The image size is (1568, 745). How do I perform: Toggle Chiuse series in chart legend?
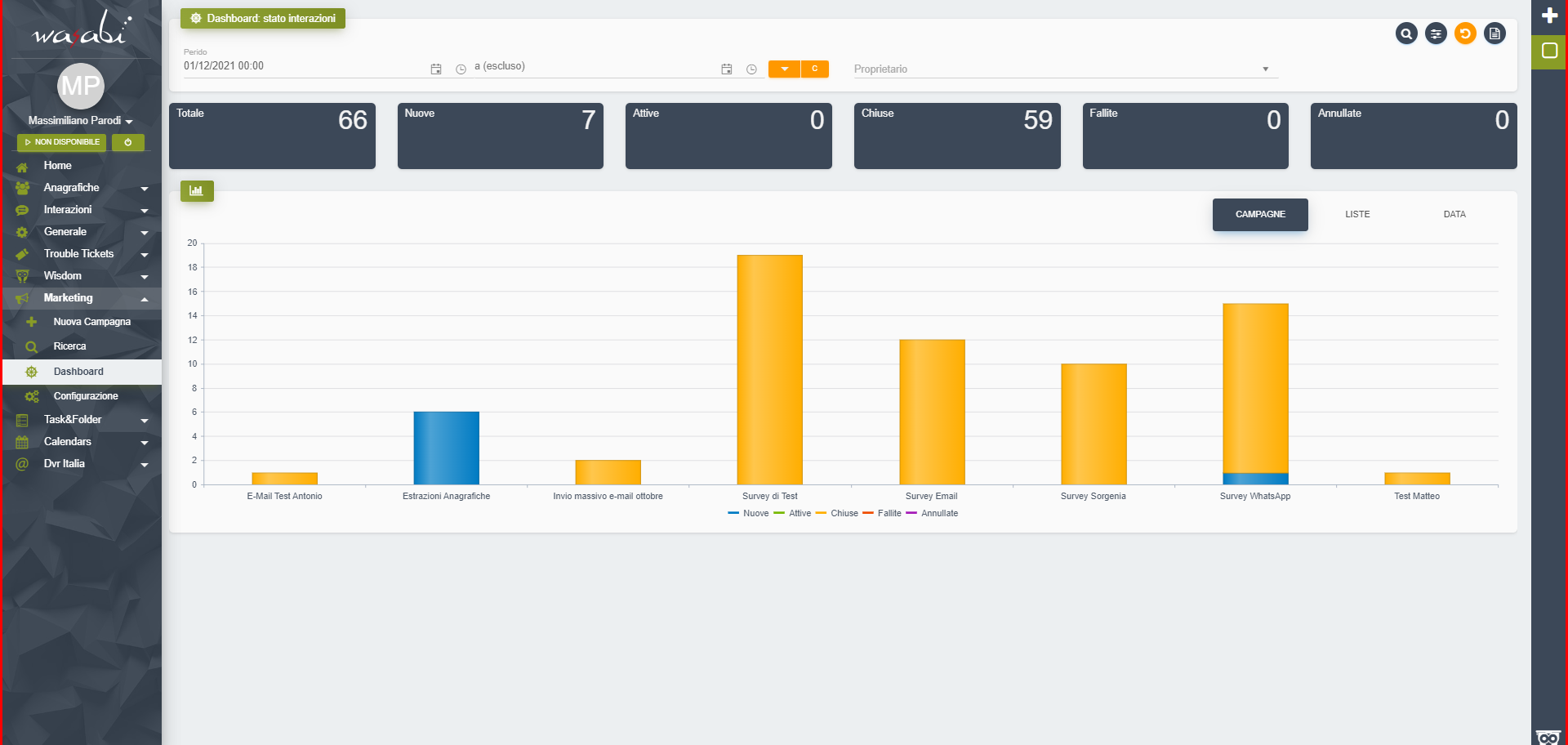point(837,514)
